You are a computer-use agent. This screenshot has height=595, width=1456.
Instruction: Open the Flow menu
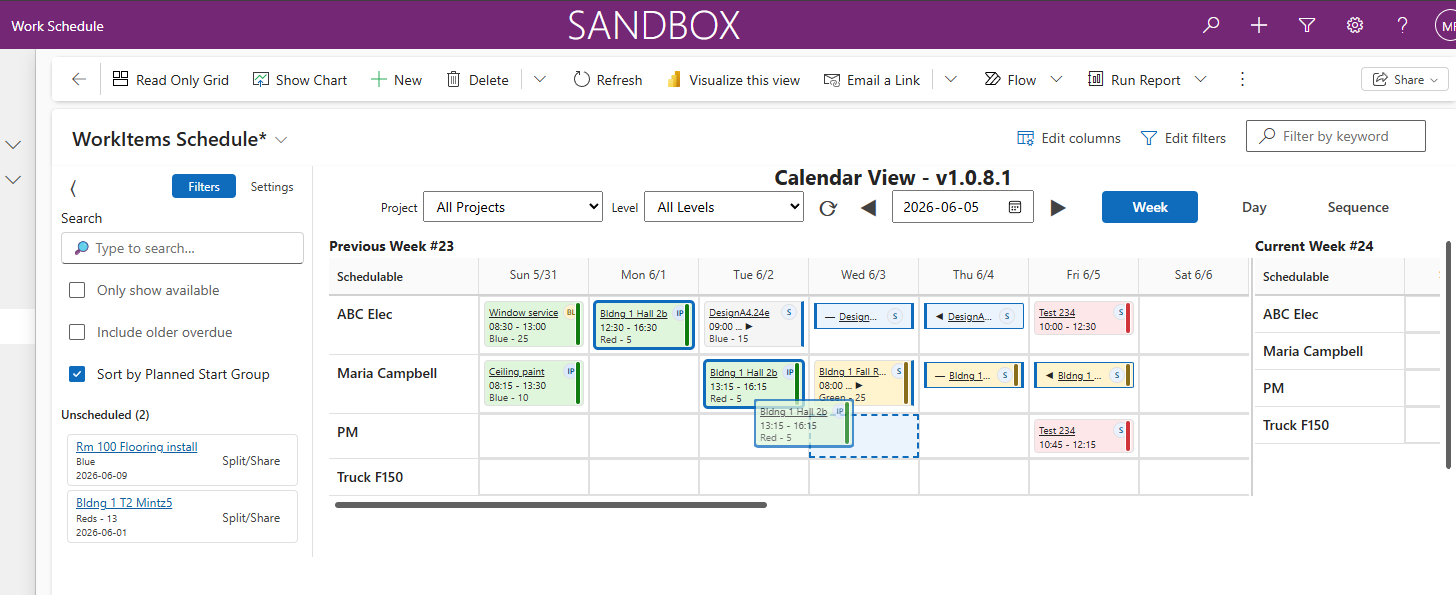click(x=1022, y=80)
